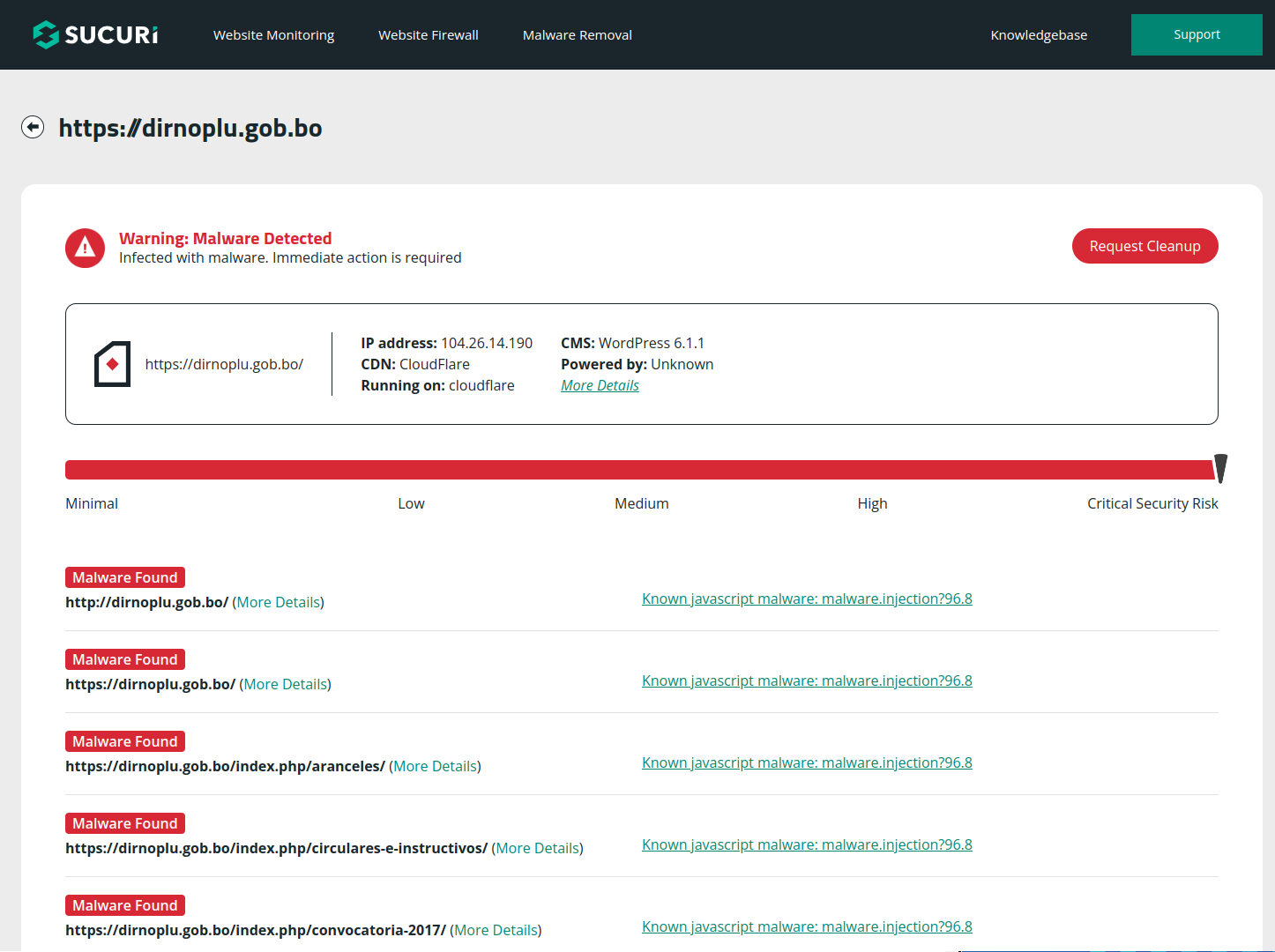This screenshot has height=952, width=1275.
Task: Click risk meter marker at Critical
Action: [1220, 469]
